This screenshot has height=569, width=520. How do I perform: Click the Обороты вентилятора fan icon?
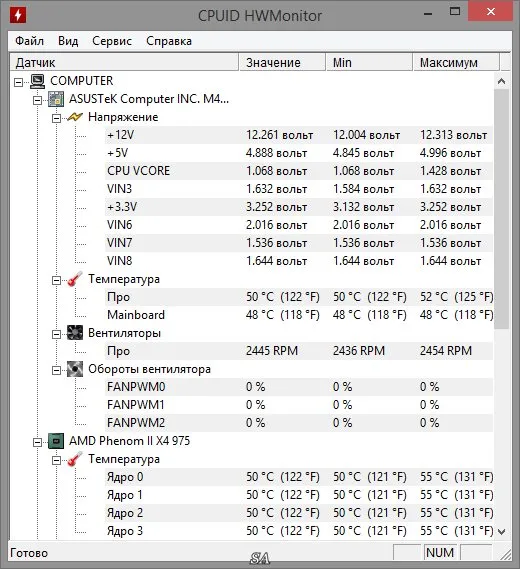coord(75,369)
